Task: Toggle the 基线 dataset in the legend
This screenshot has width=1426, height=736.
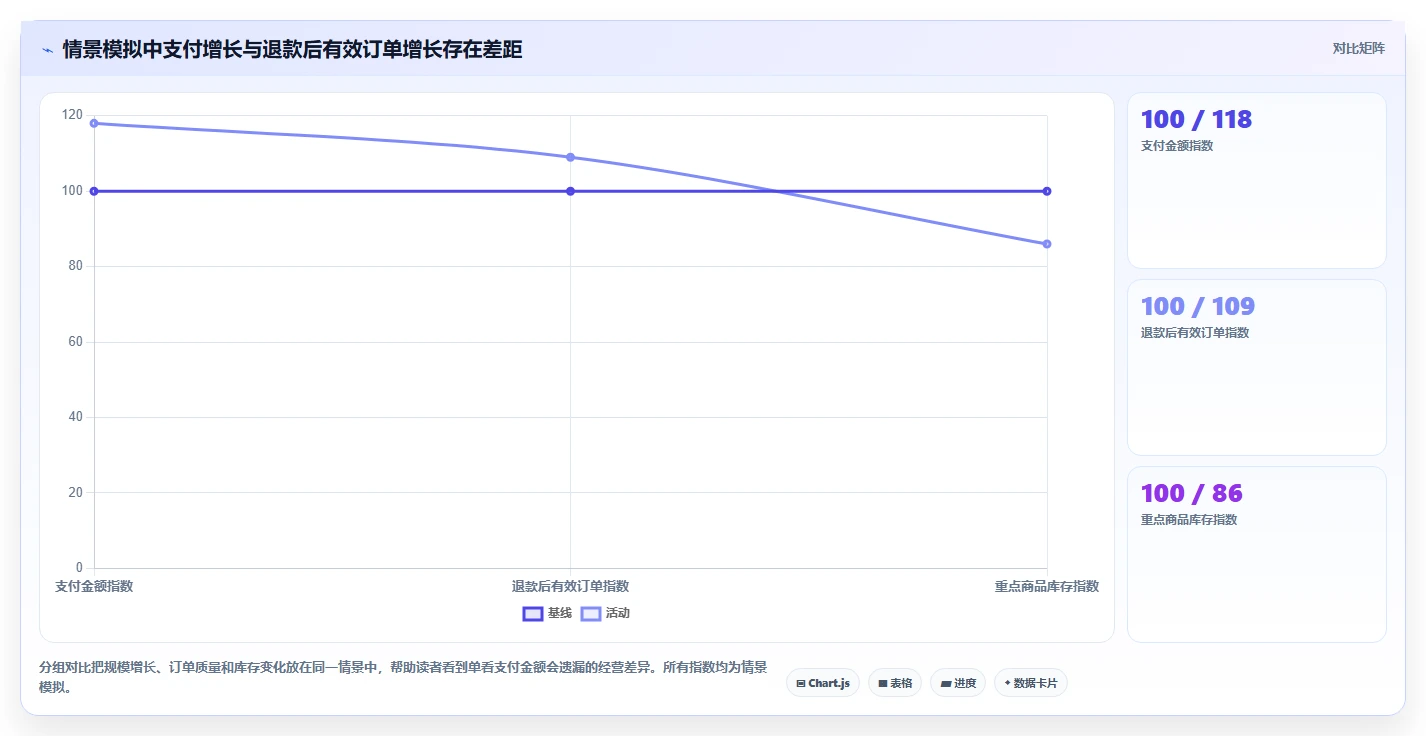Action: pyautogui.click(x=547, y=613)
